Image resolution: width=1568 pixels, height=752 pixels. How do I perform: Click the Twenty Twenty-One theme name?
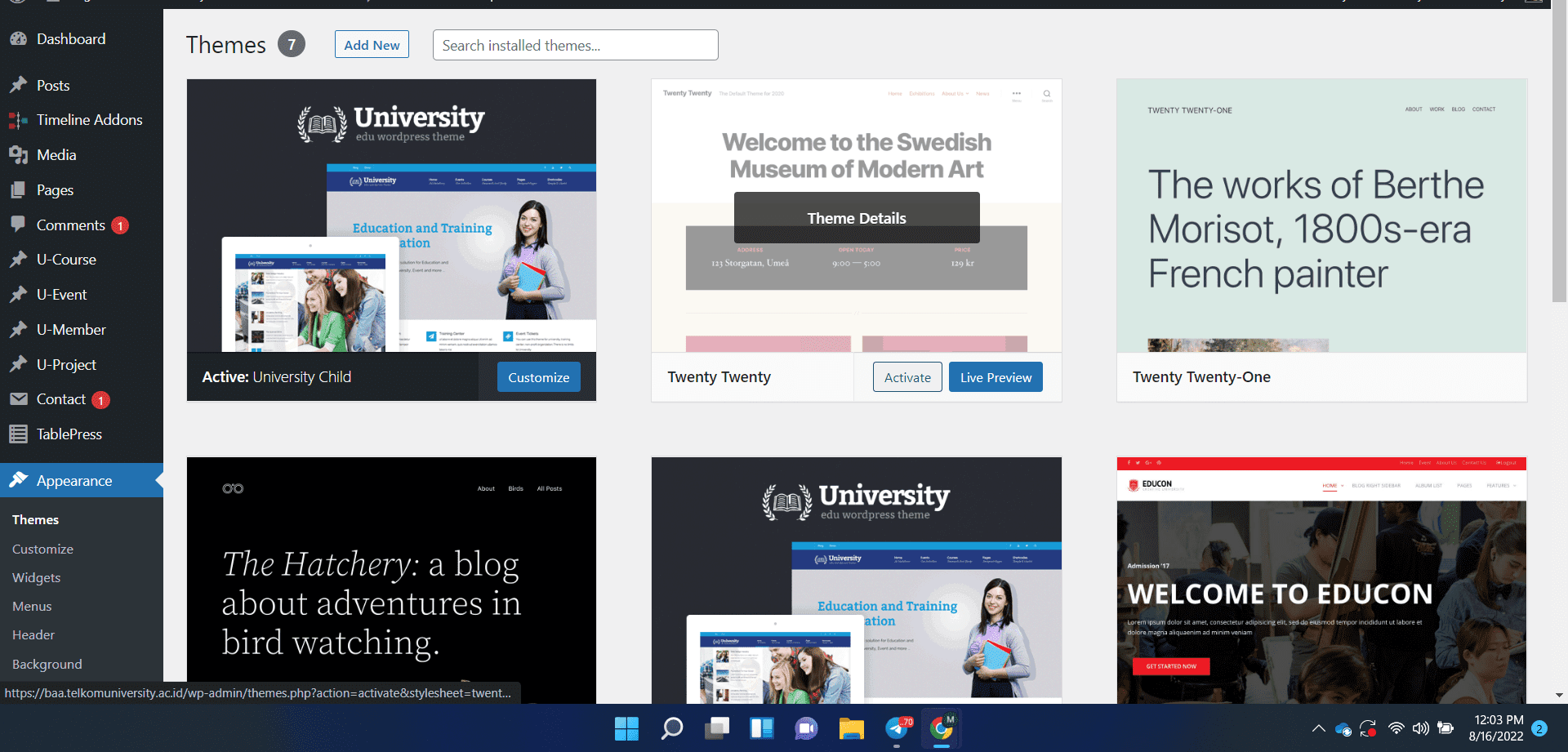(1201, 377)
